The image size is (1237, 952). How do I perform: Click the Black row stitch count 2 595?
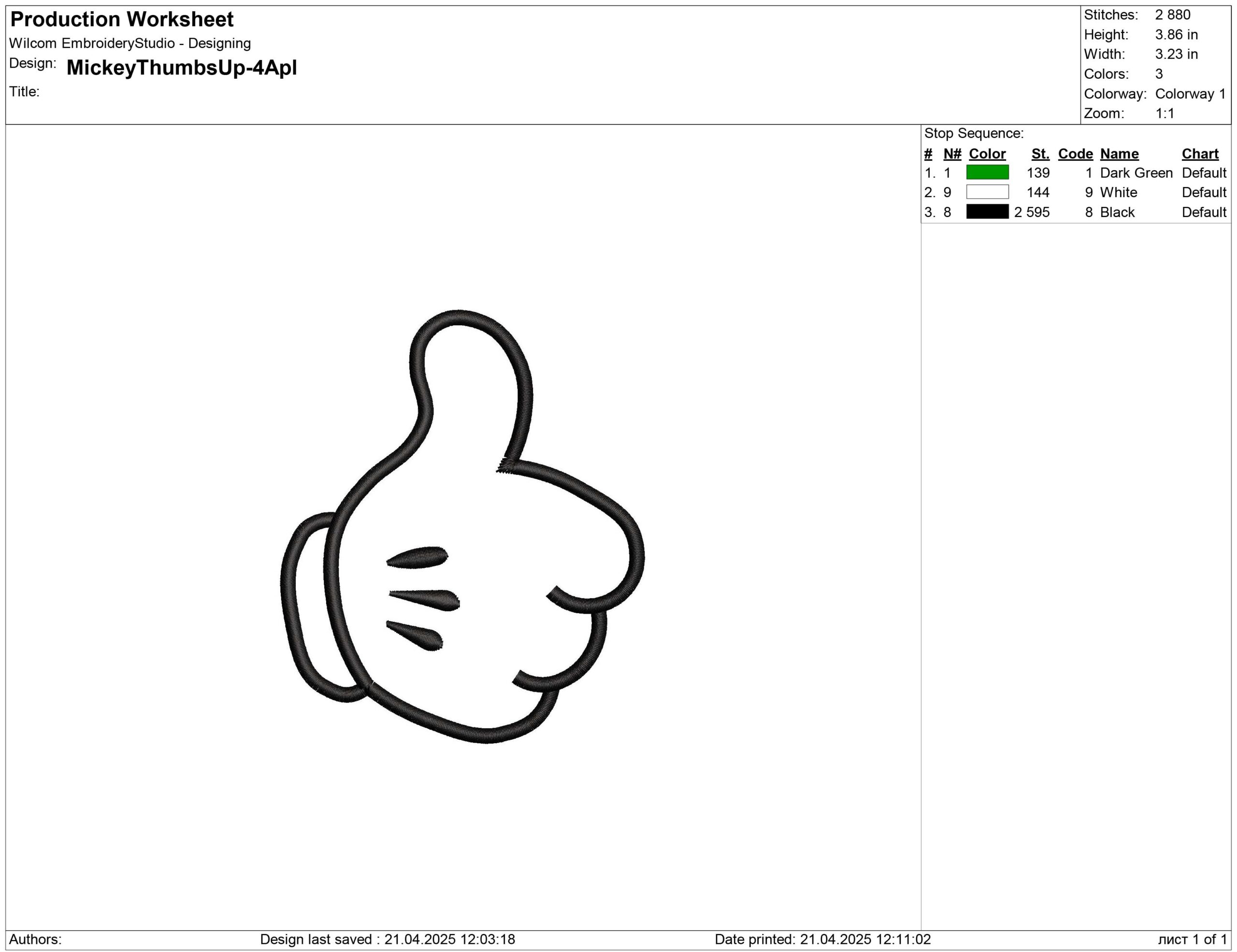(x=1032, y=212)
